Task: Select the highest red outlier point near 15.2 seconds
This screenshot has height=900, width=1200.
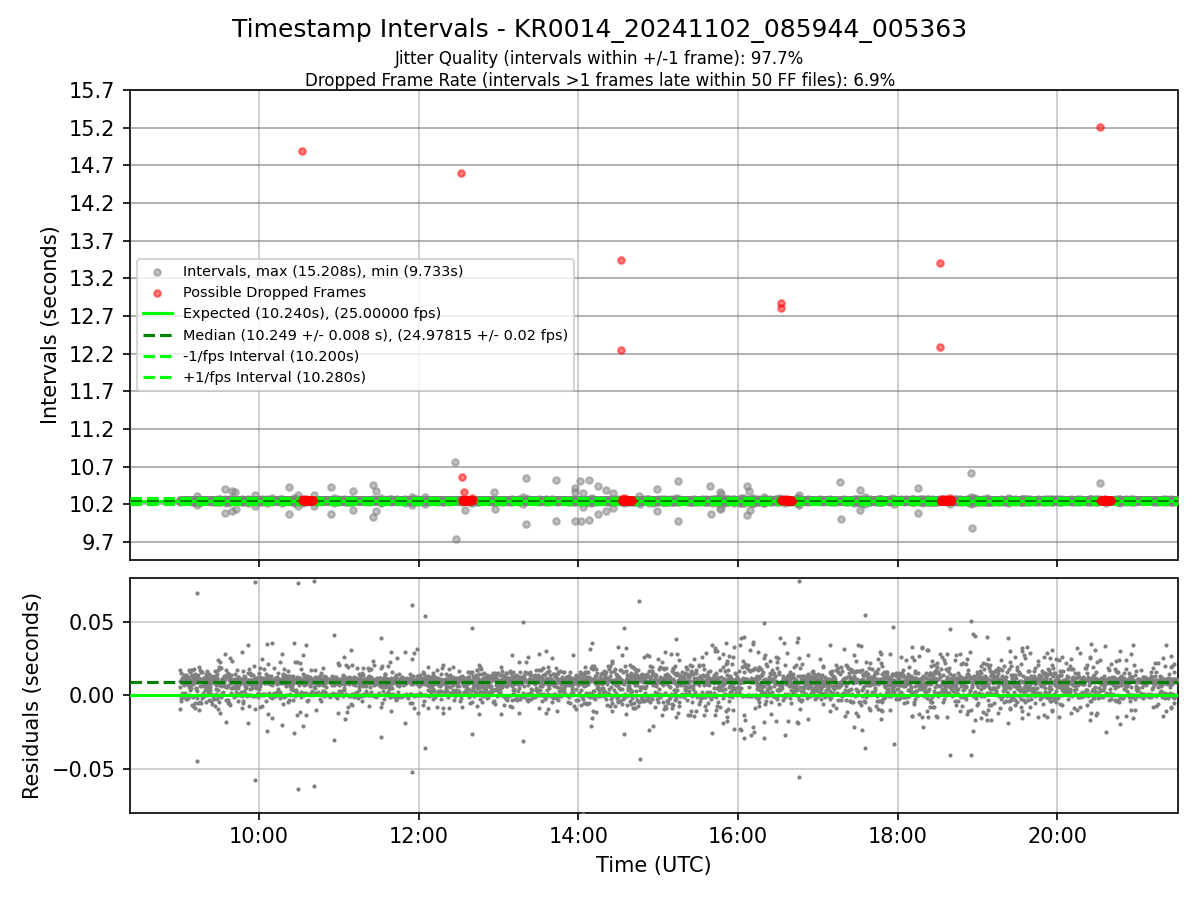Action: pos(1100,127)
